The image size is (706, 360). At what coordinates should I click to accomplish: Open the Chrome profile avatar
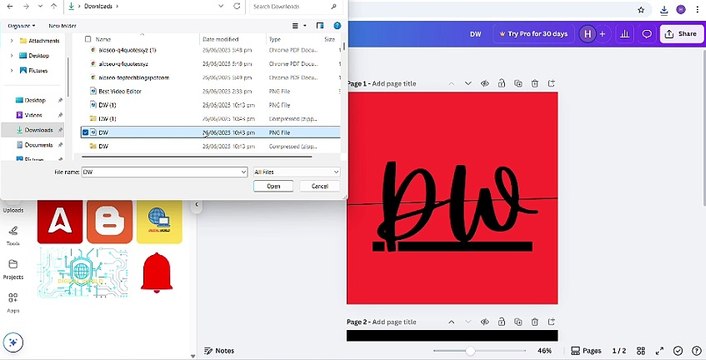click(x=681, y=9)
